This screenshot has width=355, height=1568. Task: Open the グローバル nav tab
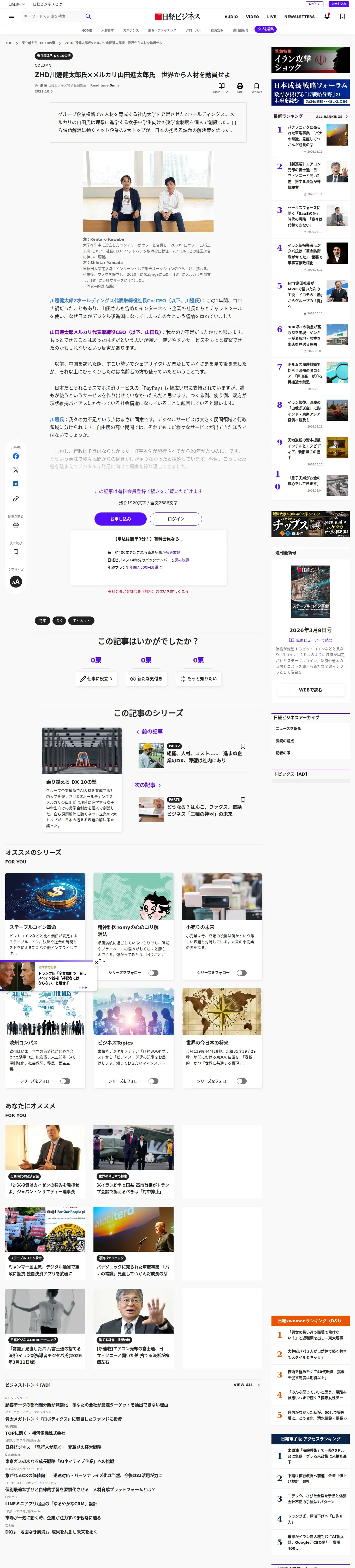pos(193,30)
